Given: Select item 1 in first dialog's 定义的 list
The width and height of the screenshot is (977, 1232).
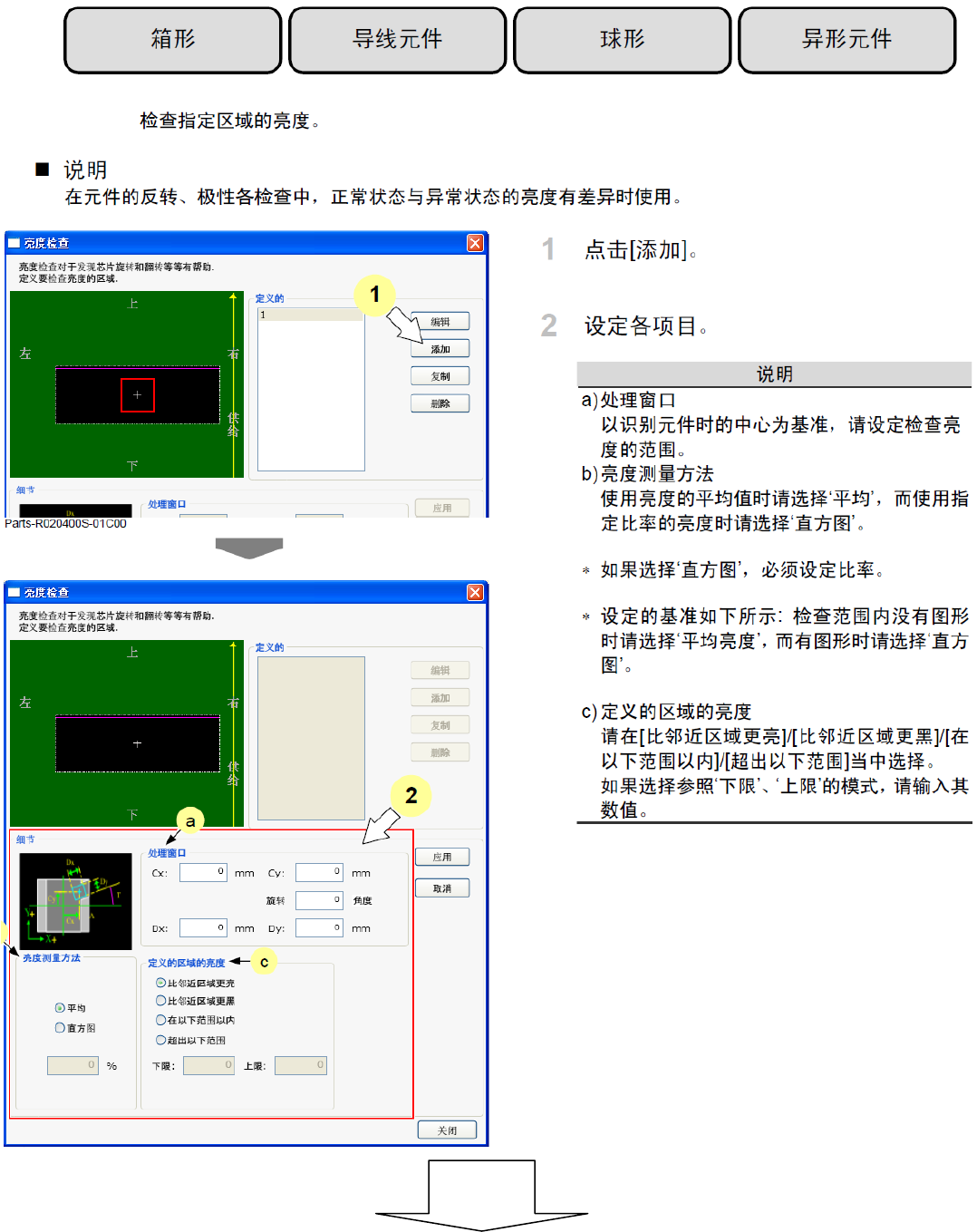Looking at the screenshot, I should (311, 315).
